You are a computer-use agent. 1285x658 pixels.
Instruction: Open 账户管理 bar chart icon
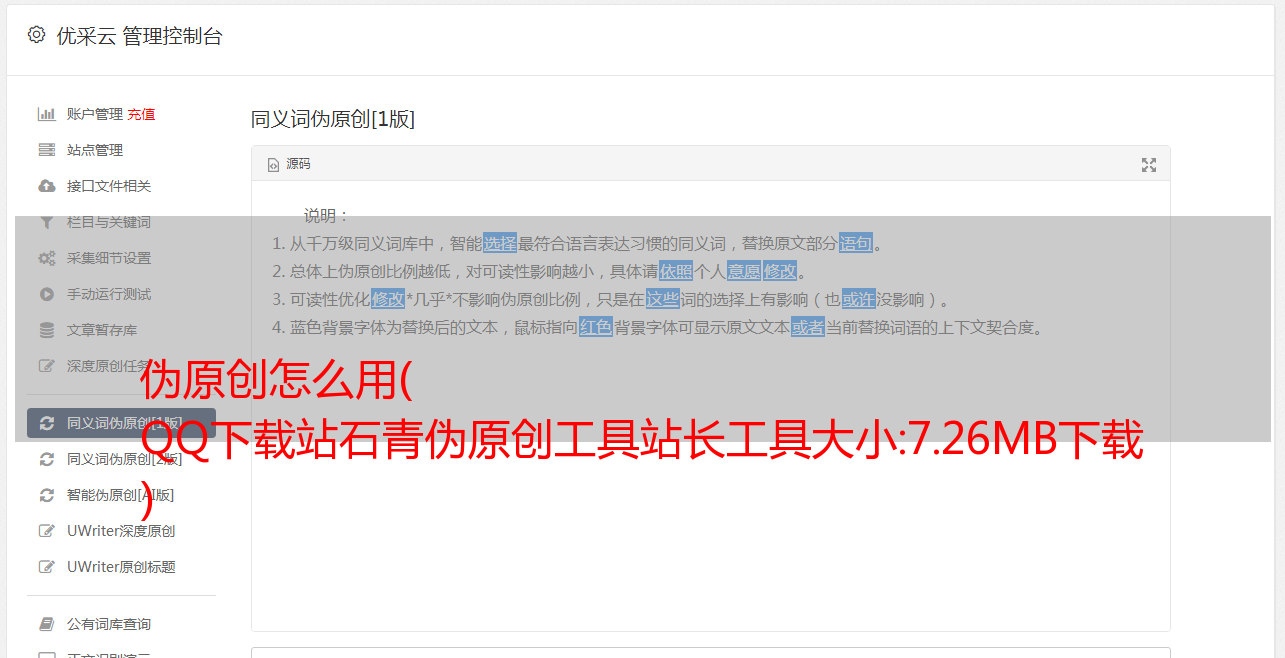pos(46,114)
